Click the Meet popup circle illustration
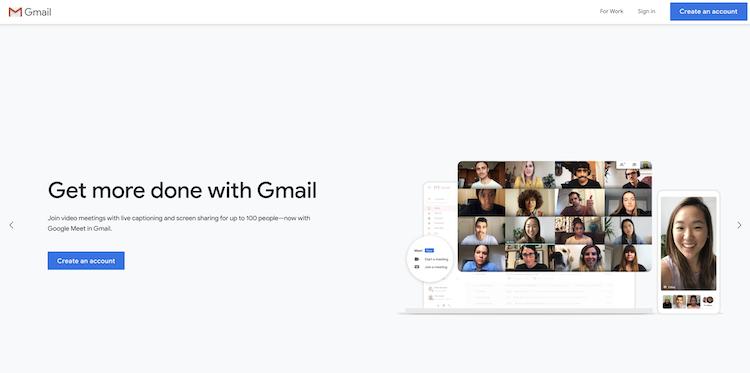 (430, 259)
